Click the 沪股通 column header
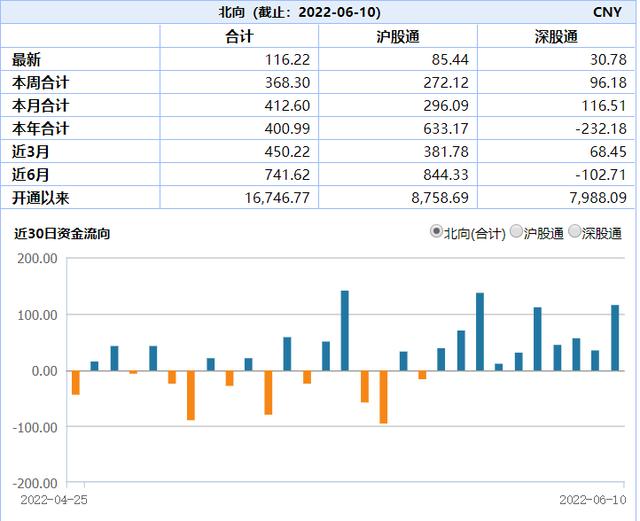This screenshot has width=640, height=521. (398, 37)
